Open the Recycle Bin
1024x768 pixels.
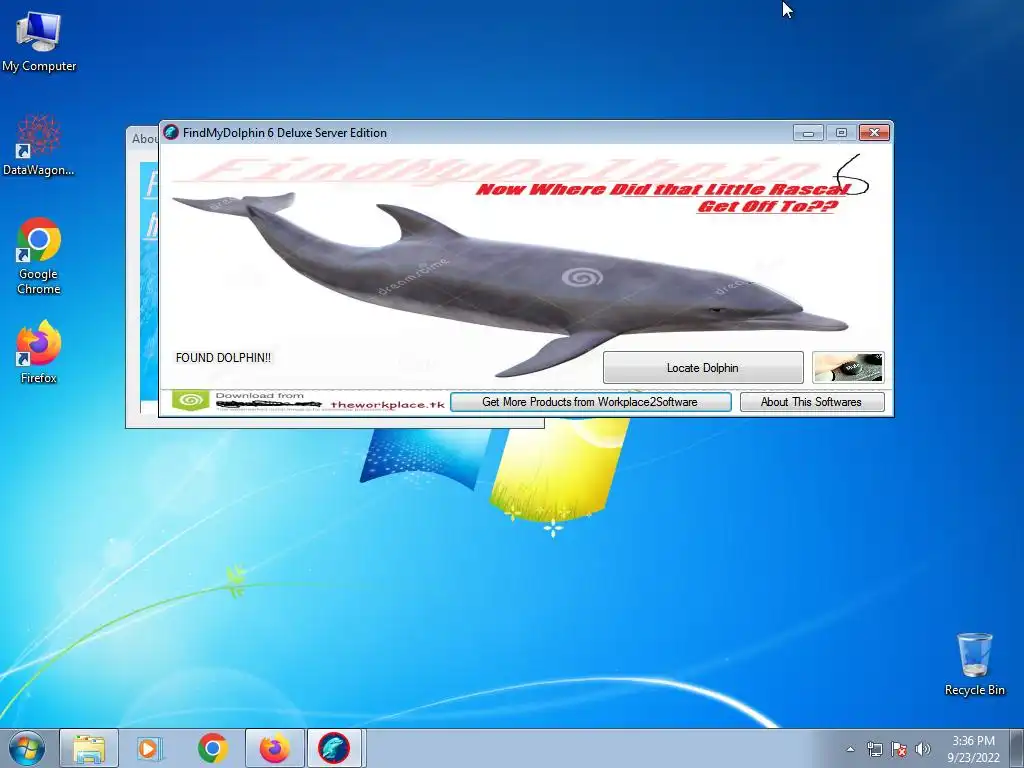[974, 664]
